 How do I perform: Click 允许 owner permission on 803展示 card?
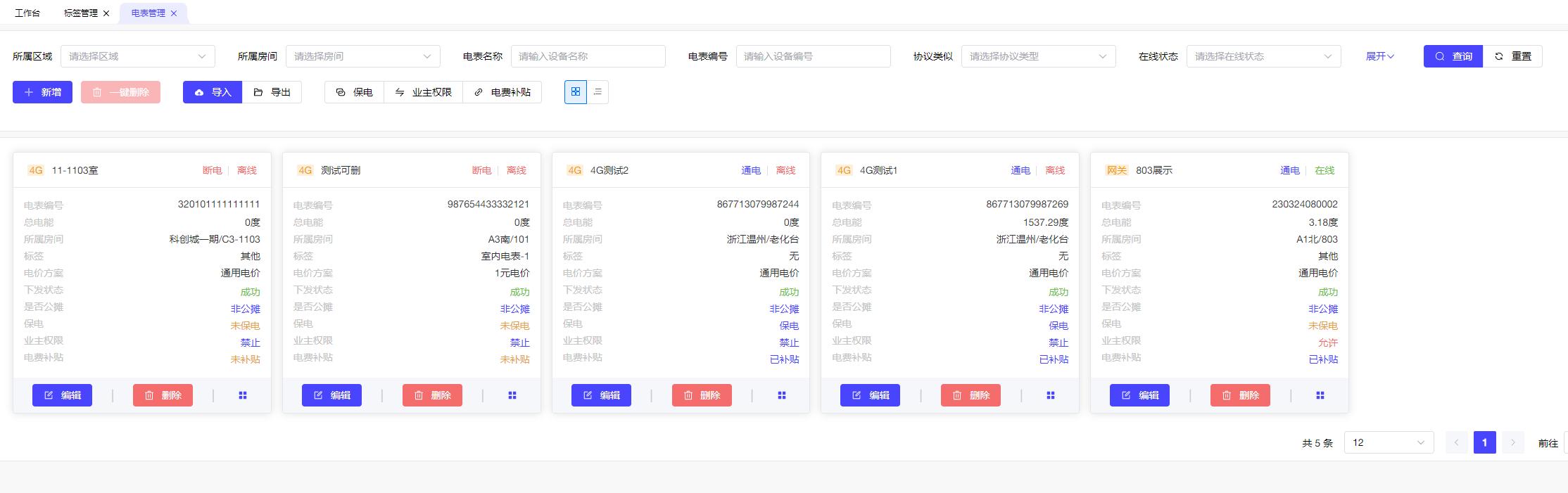pyautogui.click(x=1328, y=342)
